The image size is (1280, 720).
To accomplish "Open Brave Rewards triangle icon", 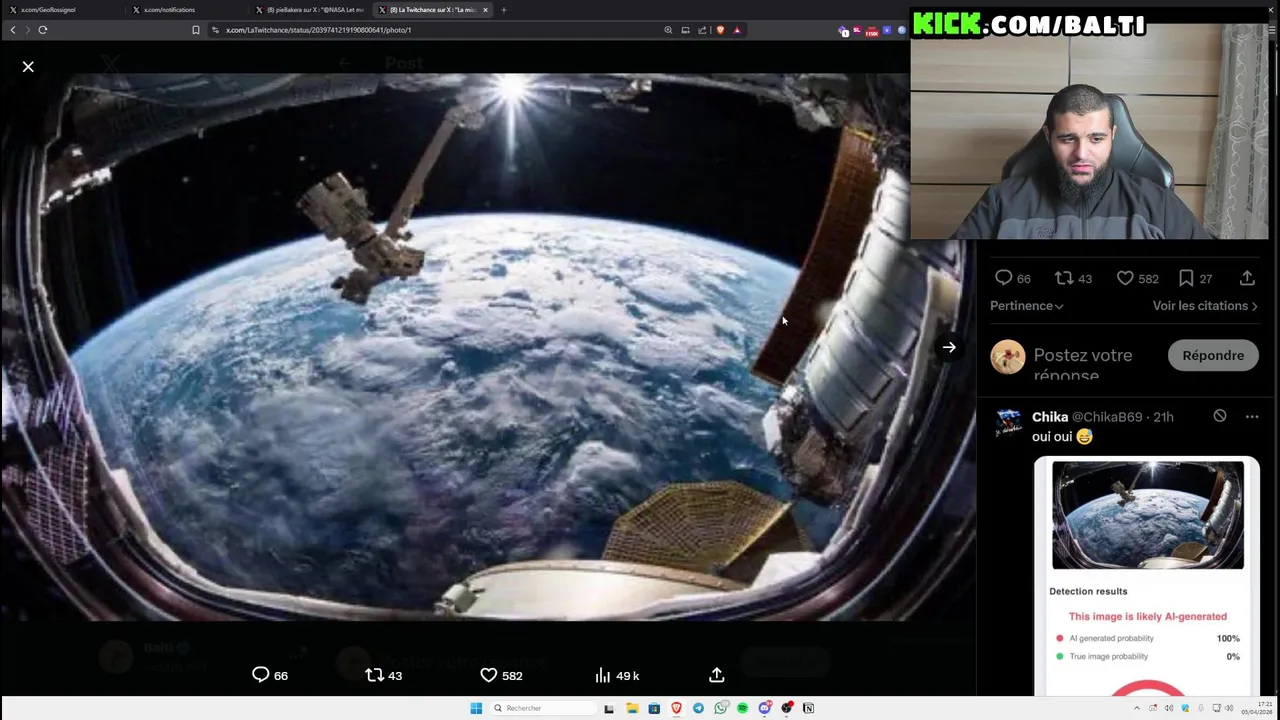I will click(x=737, y=30).
